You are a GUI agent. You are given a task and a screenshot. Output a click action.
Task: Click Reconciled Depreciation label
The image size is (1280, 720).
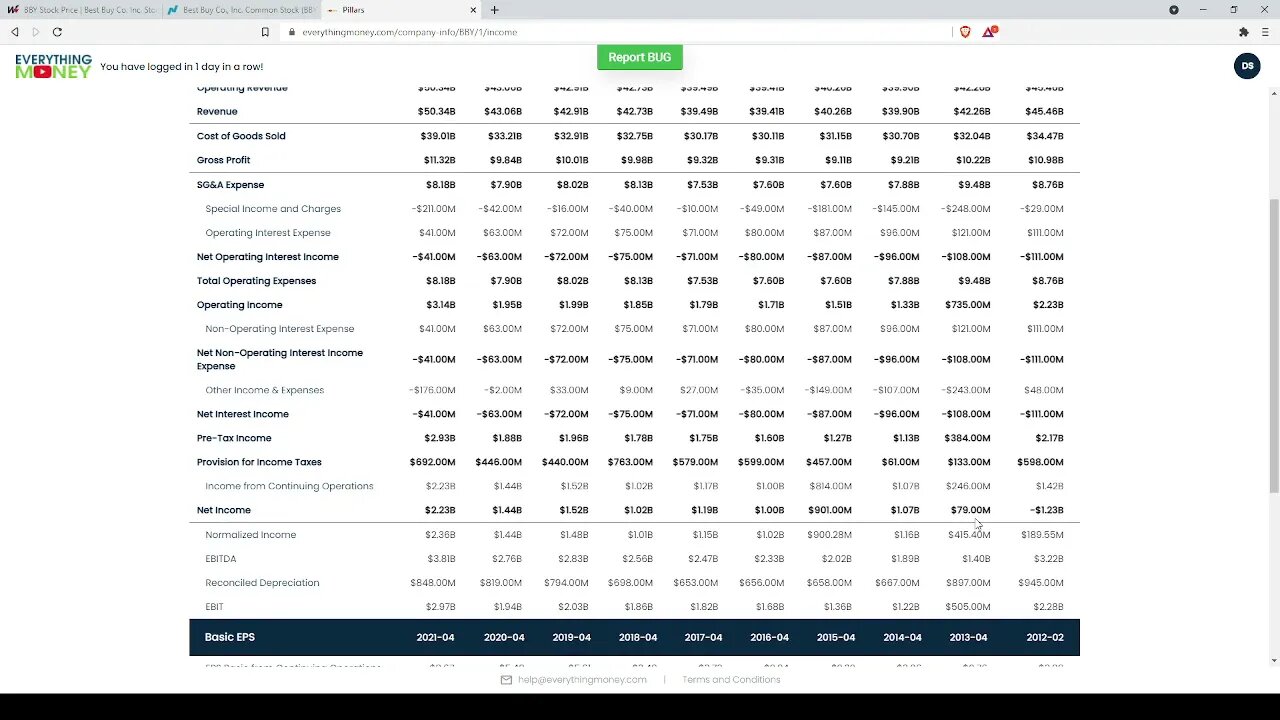click(x=262, y=583)
